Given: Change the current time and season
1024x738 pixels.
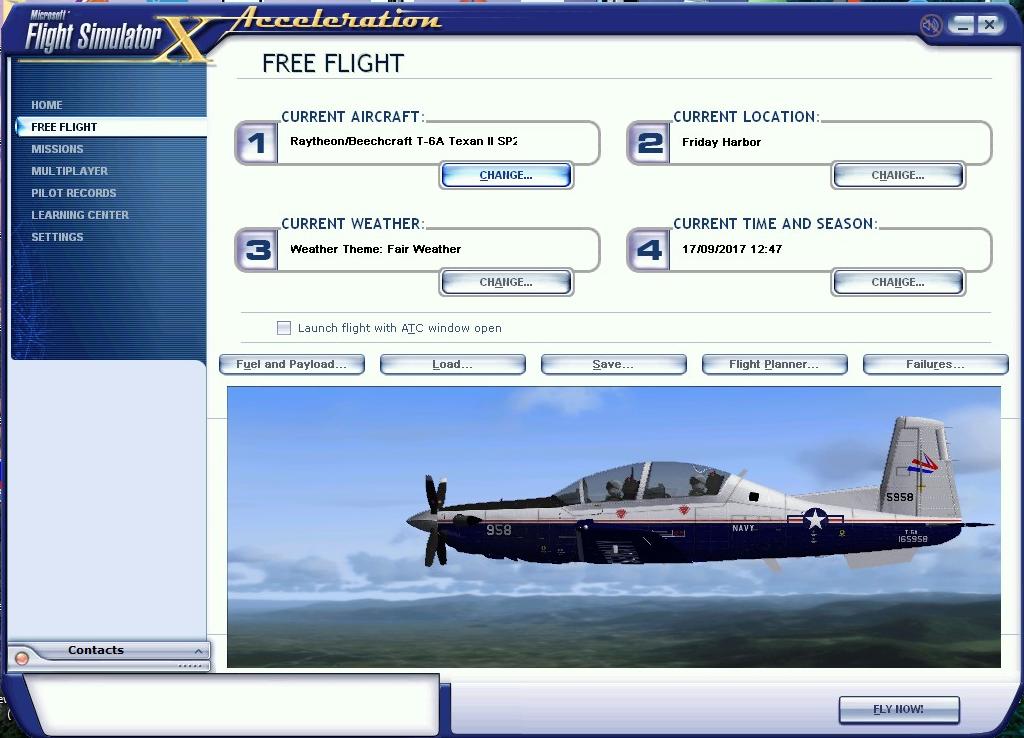Looking at the screenshot, I should [x=898, y=282].
